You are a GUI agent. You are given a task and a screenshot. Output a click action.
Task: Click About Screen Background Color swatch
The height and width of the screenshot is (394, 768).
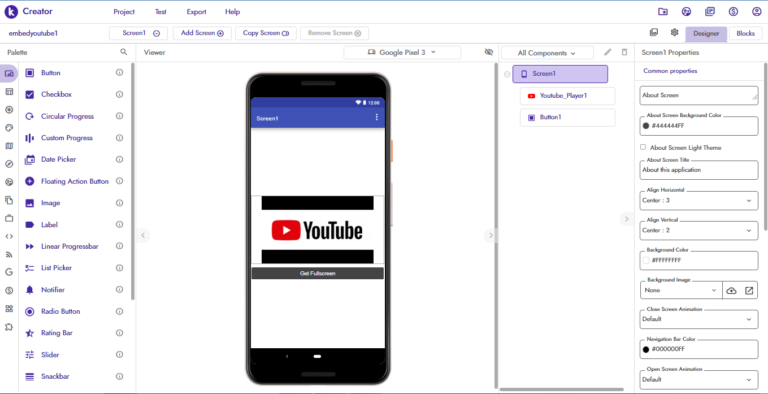(646, 126)
